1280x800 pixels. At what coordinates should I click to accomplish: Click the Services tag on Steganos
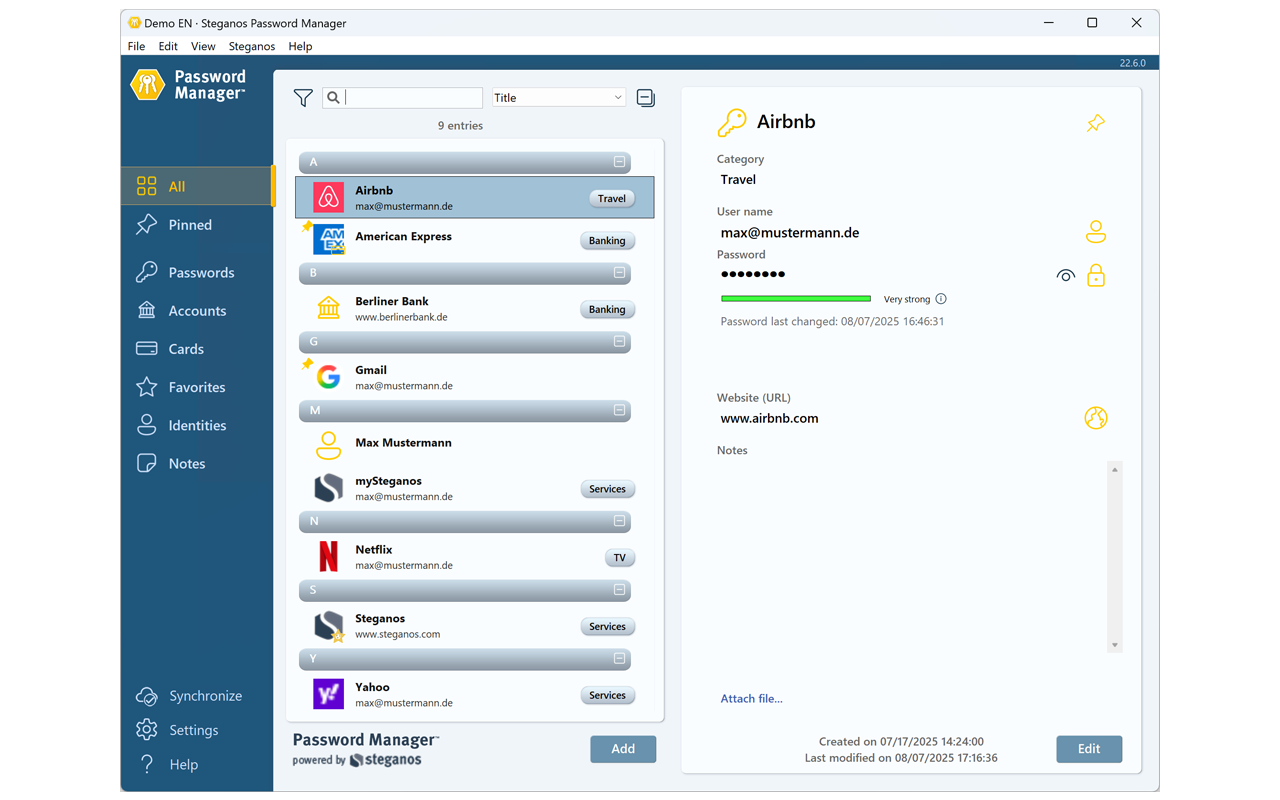click(x=607, y=626)
